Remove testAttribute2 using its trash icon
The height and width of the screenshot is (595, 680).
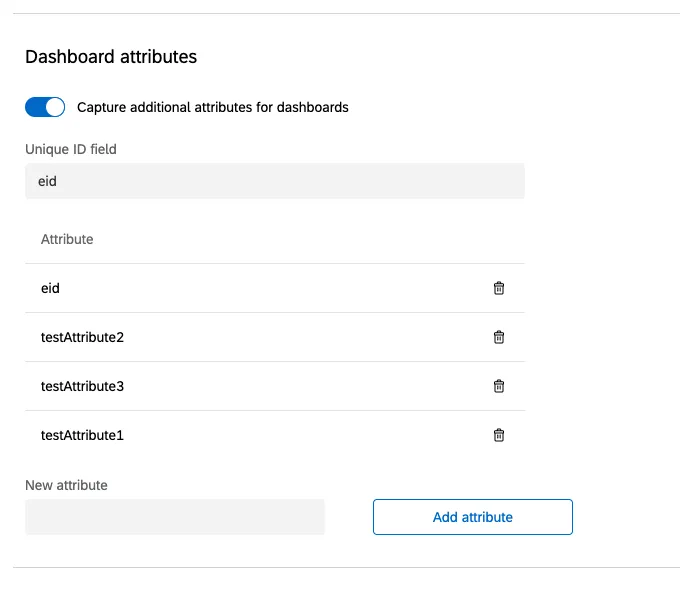click(x=499, y=337)
